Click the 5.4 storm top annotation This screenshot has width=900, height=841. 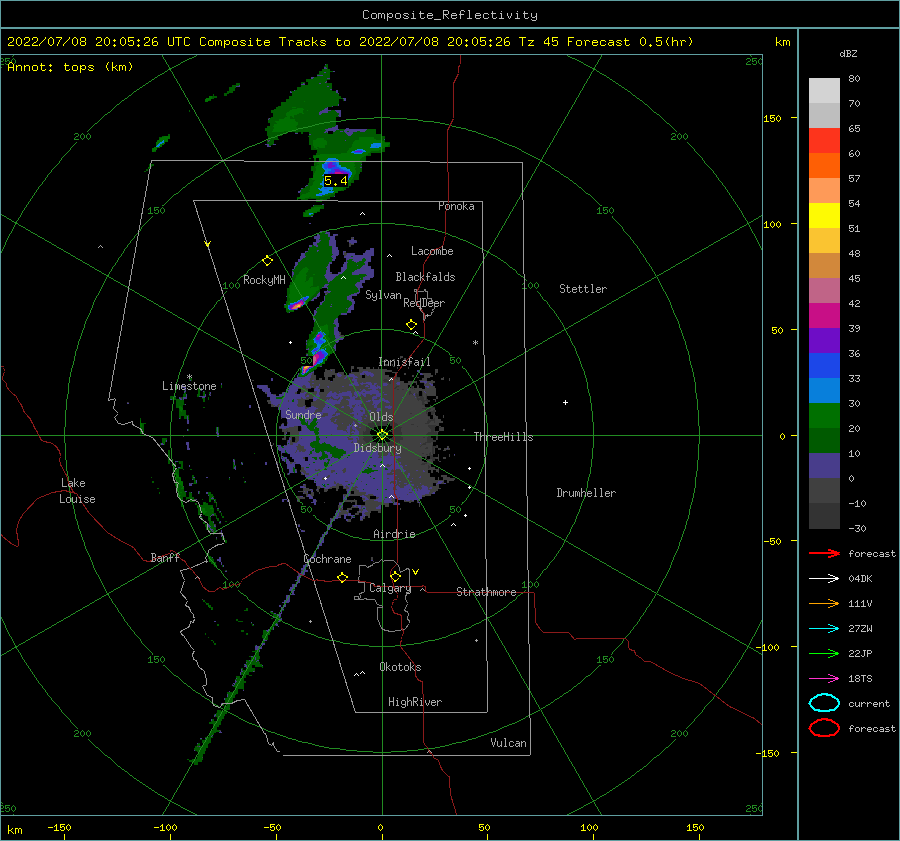click(336, 181)
